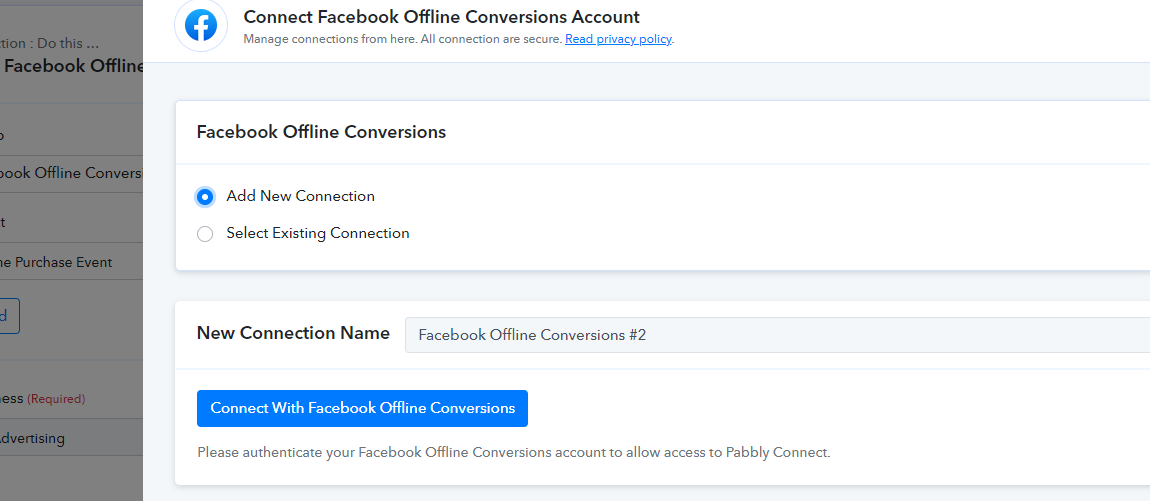The image size is (1150, 501).
Task: Click the Facebook Offline Conversions section heading
Action: pos(321,132)
